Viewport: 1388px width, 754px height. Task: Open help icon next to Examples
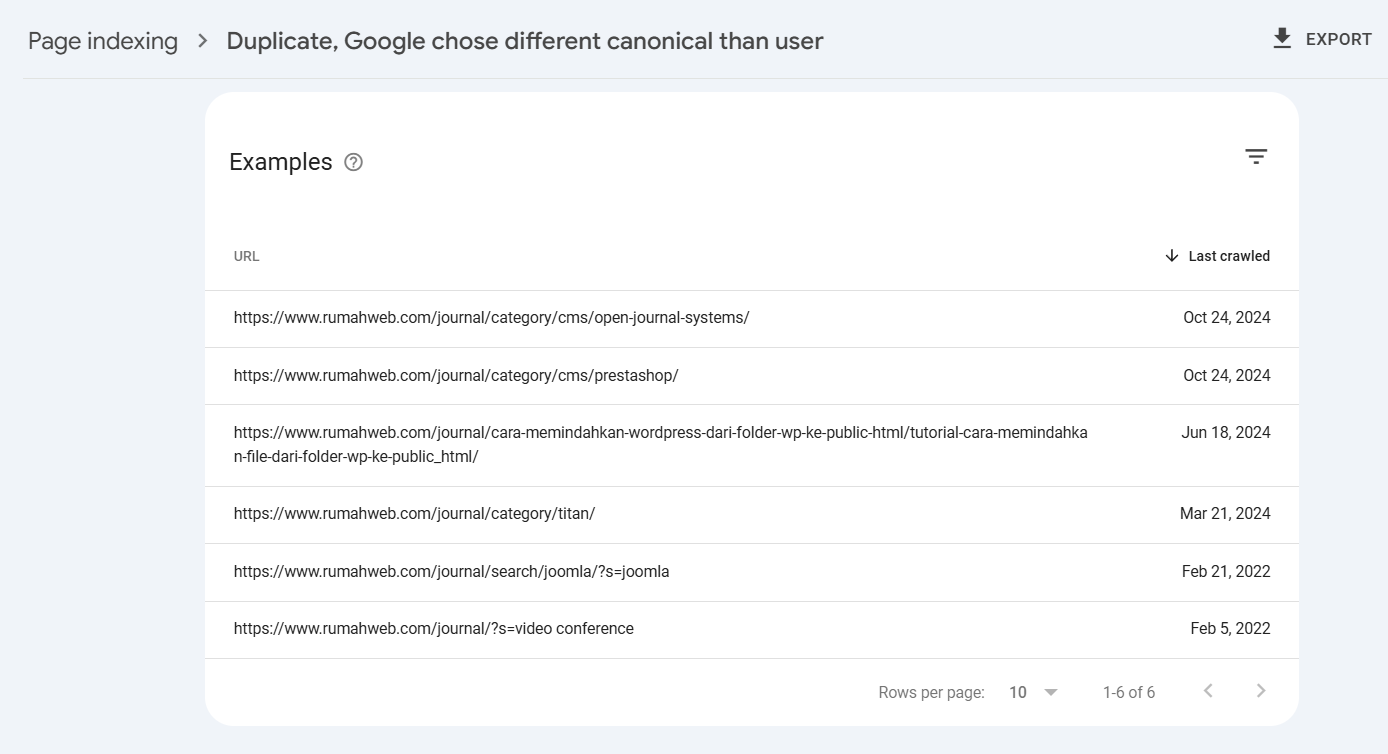(353, 162)
